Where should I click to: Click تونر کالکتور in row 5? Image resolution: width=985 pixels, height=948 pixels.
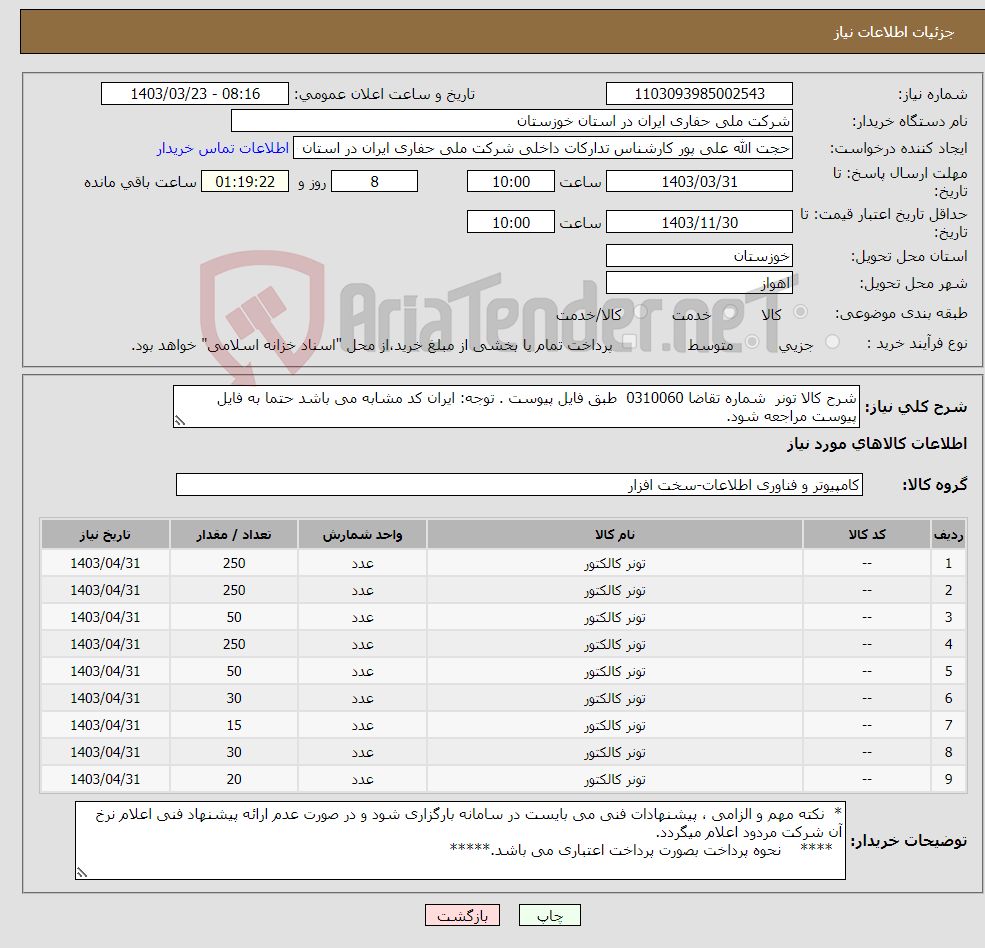(615, 672)
